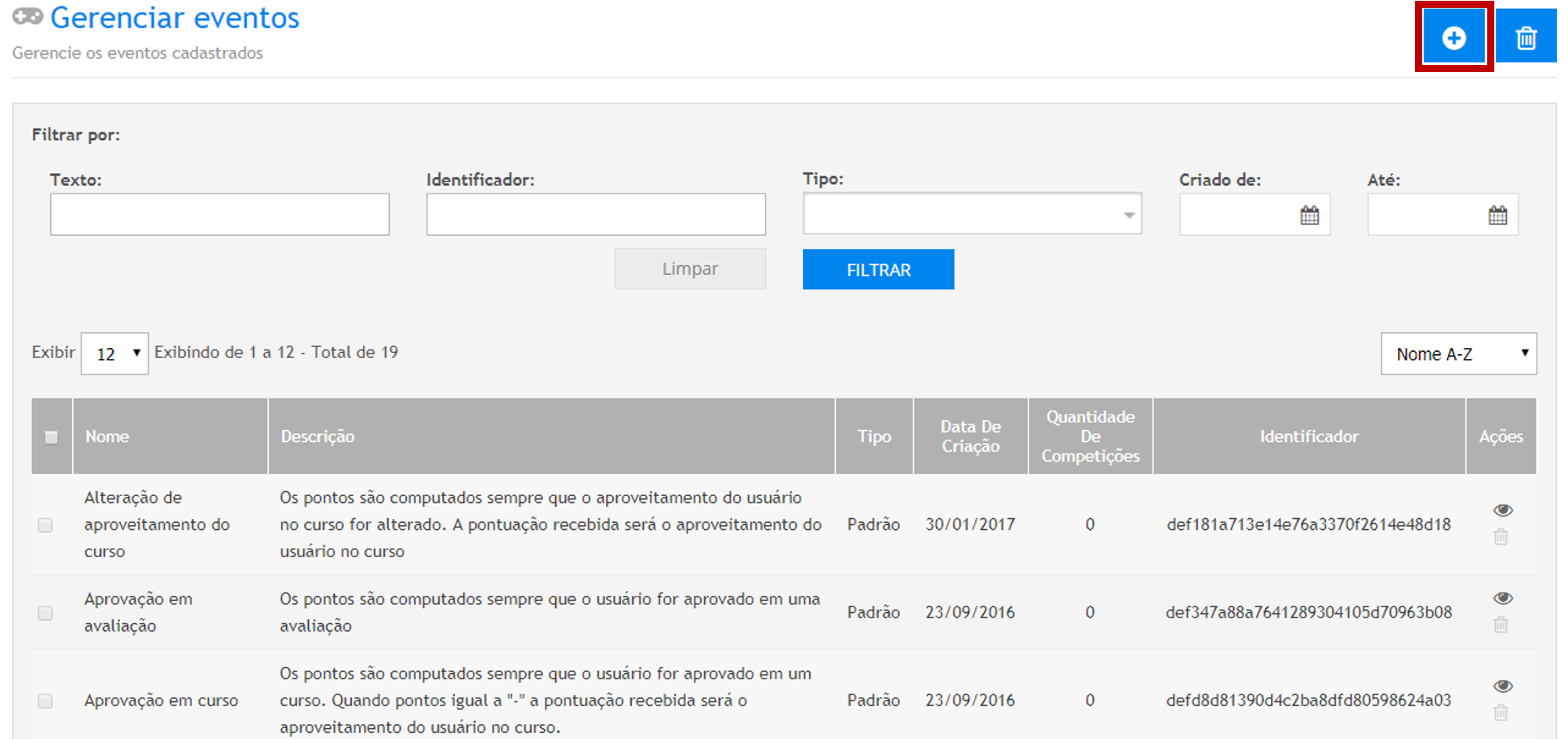The image size is (1568, 739).
Task: Tick the 'Aprovação em avaliação' row checkbox
Action: [45, 613]
